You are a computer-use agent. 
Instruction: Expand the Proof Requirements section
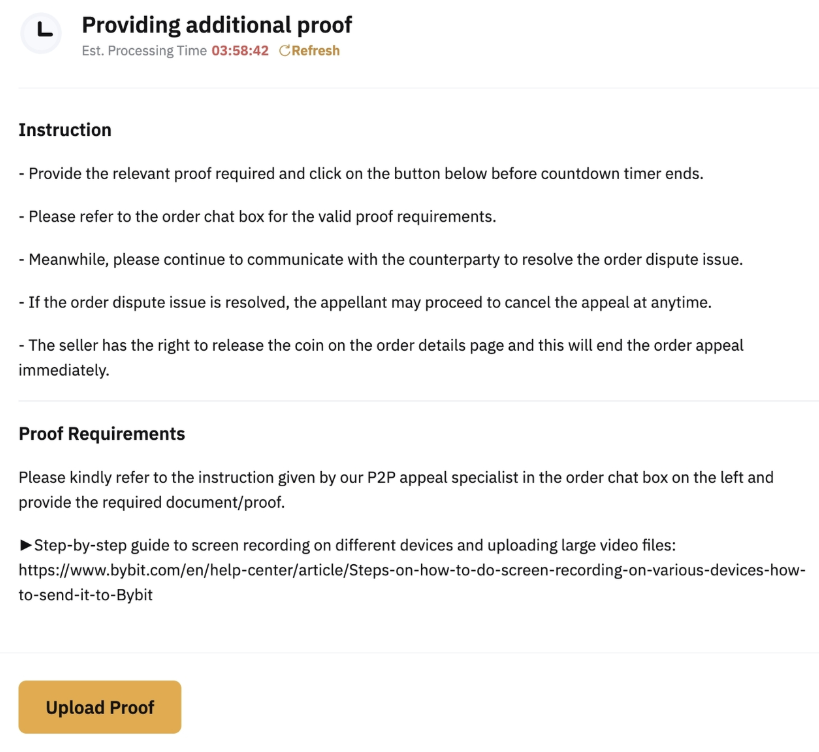point(101,434)
